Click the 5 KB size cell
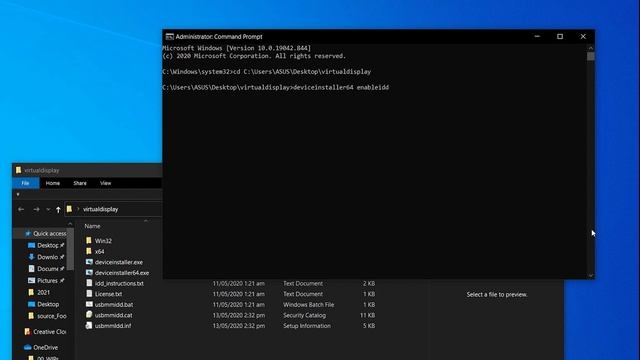Viewport: 640px width, 360px height. point(369,326)
